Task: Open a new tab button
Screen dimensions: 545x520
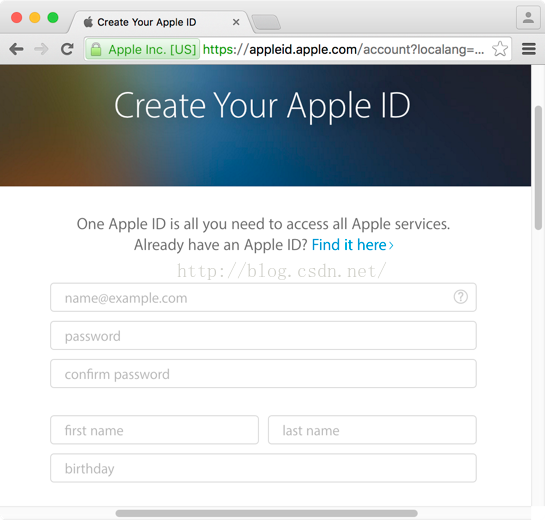Action: [x=266, y=22]
